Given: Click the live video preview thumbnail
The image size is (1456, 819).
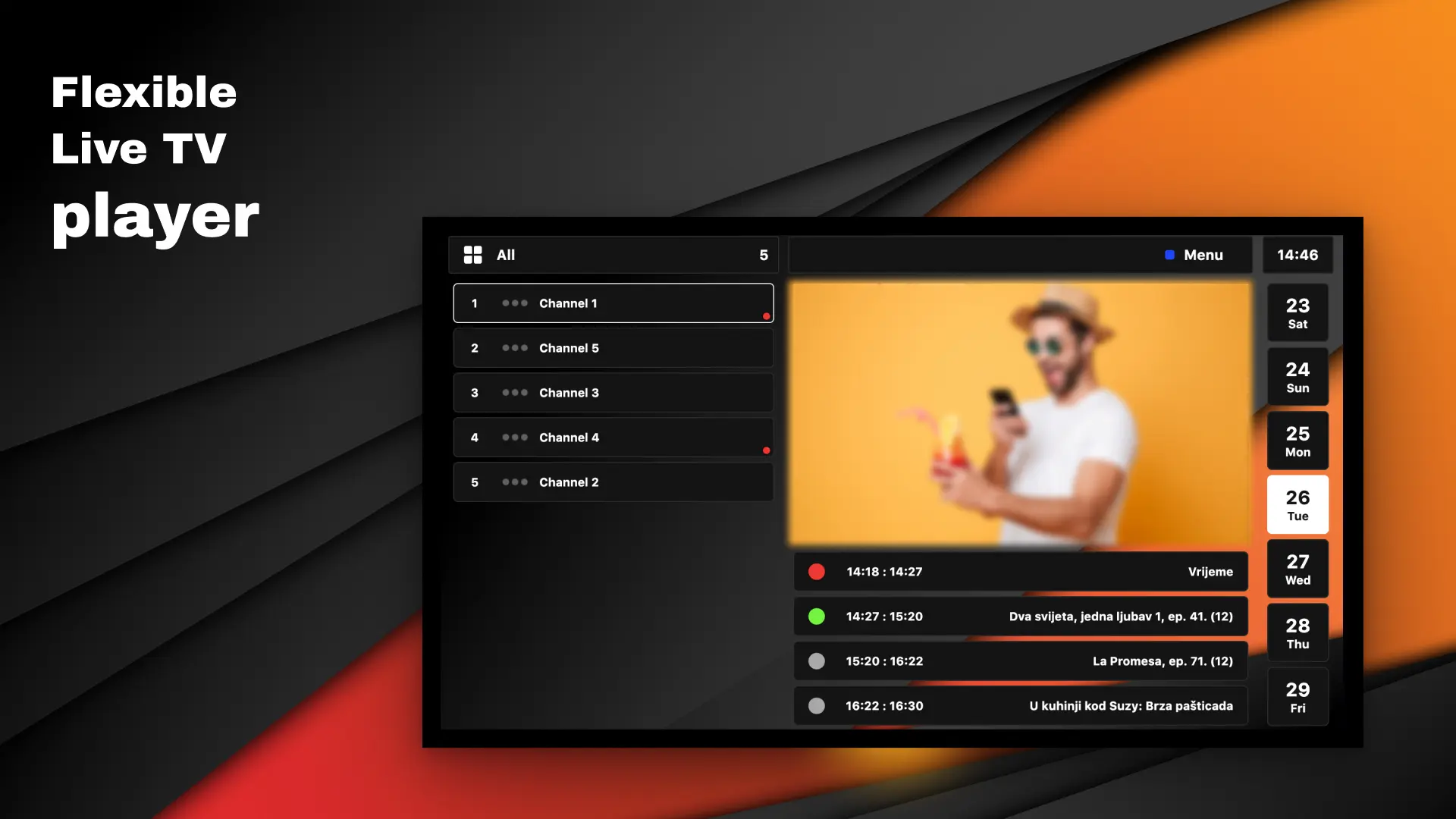Looking at the screenshot, I should click(x=1020, y=414).
